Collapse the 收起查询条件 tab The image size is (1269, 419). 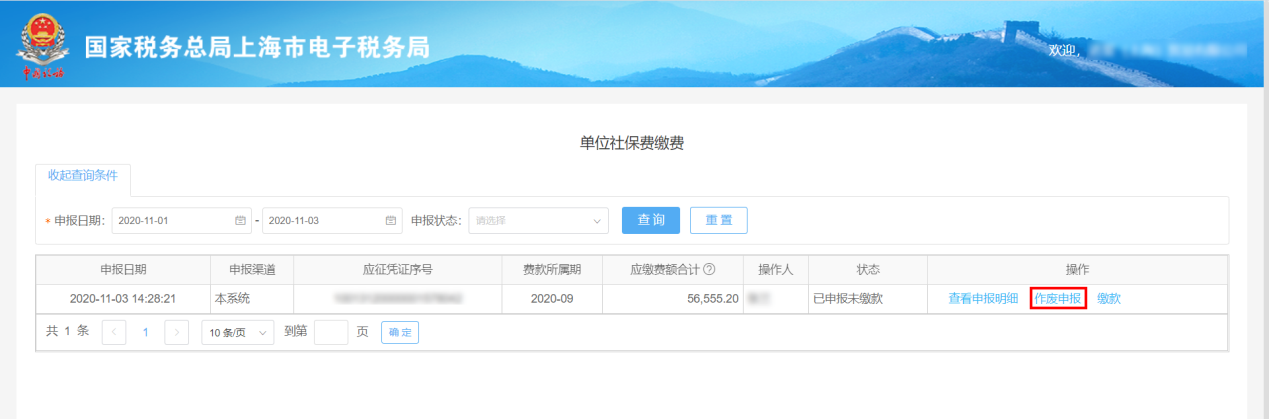(x=83, y=175)
